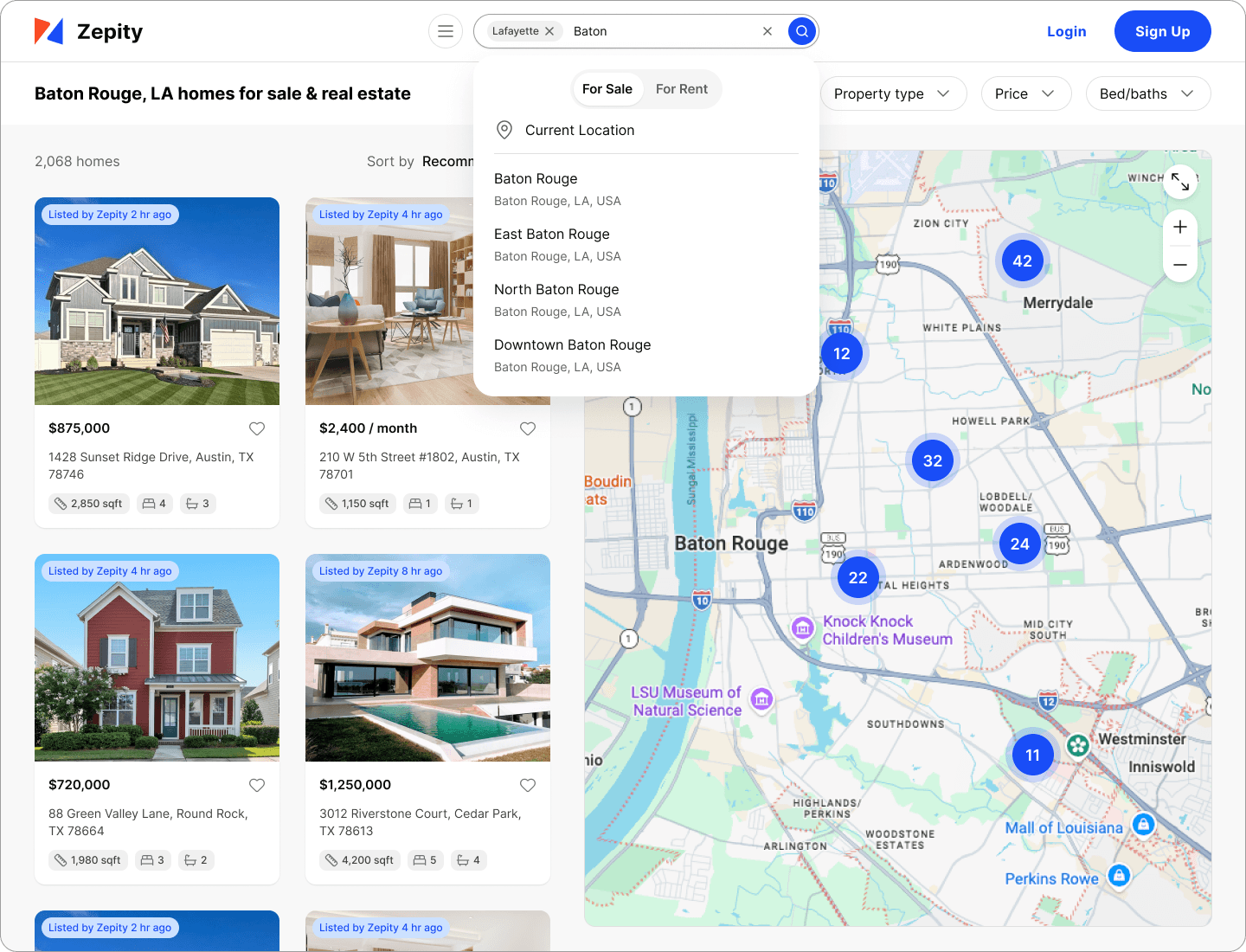Image resolution: width=1246 pixels, height=952 pixels.
Task: Open the Login link
Action: click(1066, 31)
